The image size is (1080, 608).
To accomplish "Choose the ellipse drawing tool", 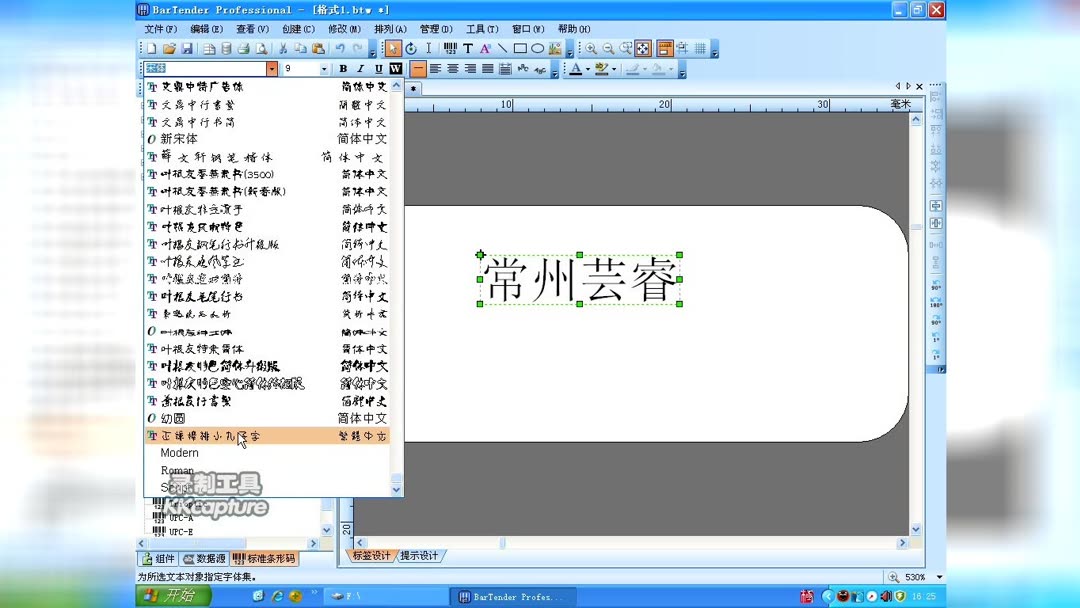I will [x=537, y=48].
